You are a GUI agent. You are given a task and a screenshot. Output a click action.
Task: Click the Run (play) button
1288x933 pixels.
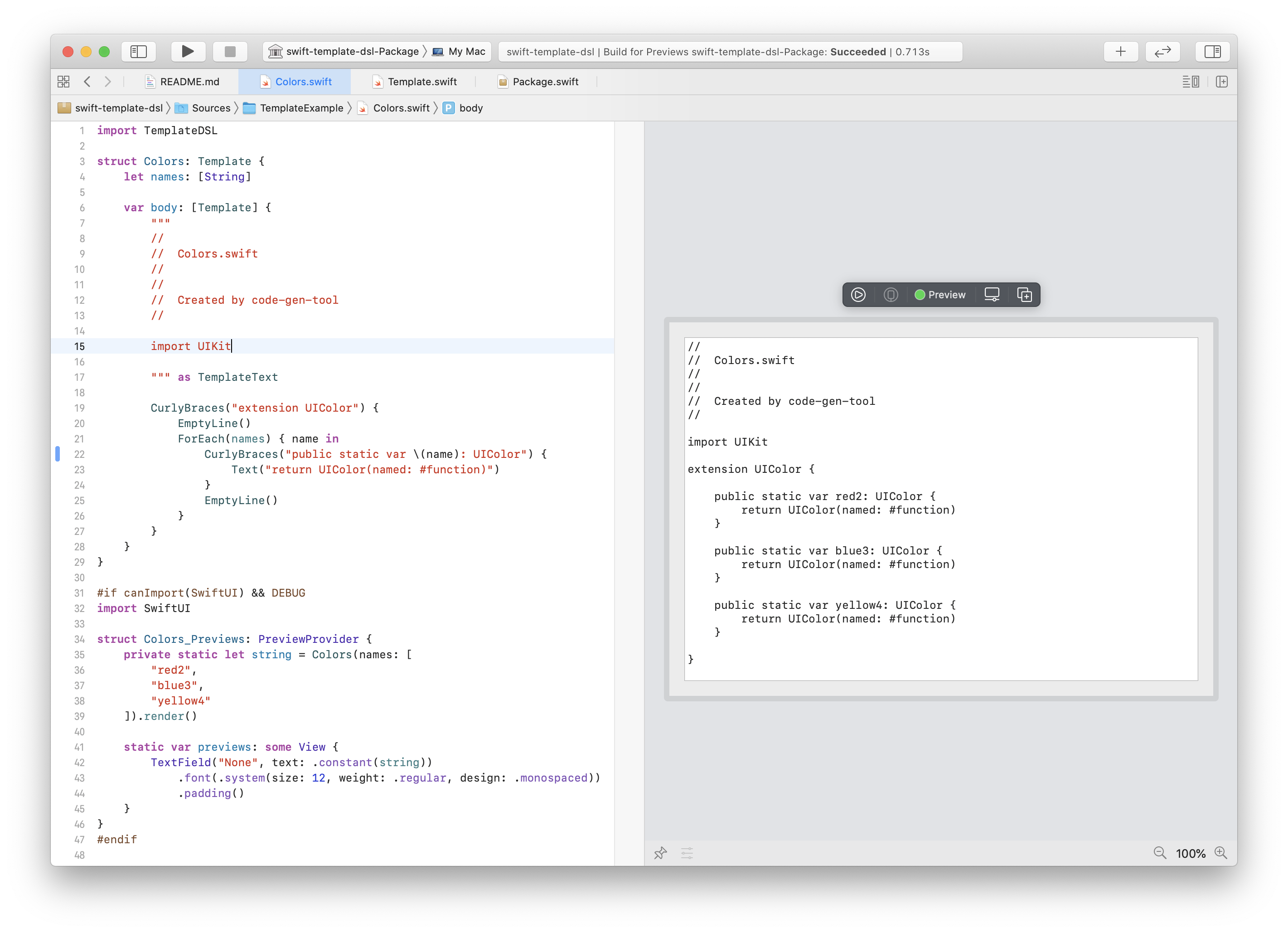tap(188, 52)
